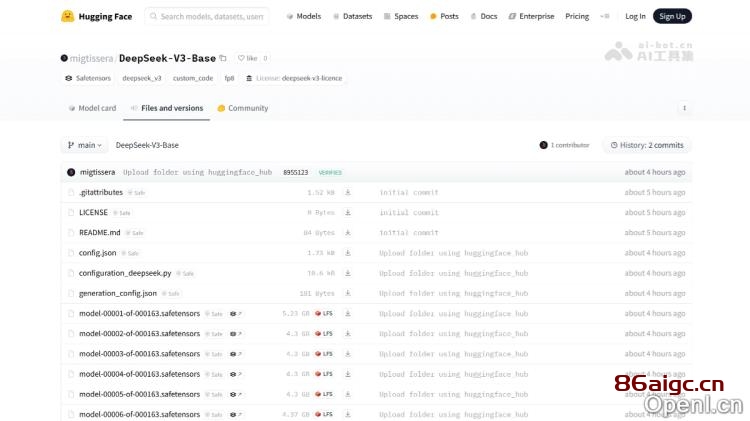Open tensor viewer for model-00002 safetensors
Image resolution: width=750 pixels, height=421 pixels.
(x=235, y=334)
